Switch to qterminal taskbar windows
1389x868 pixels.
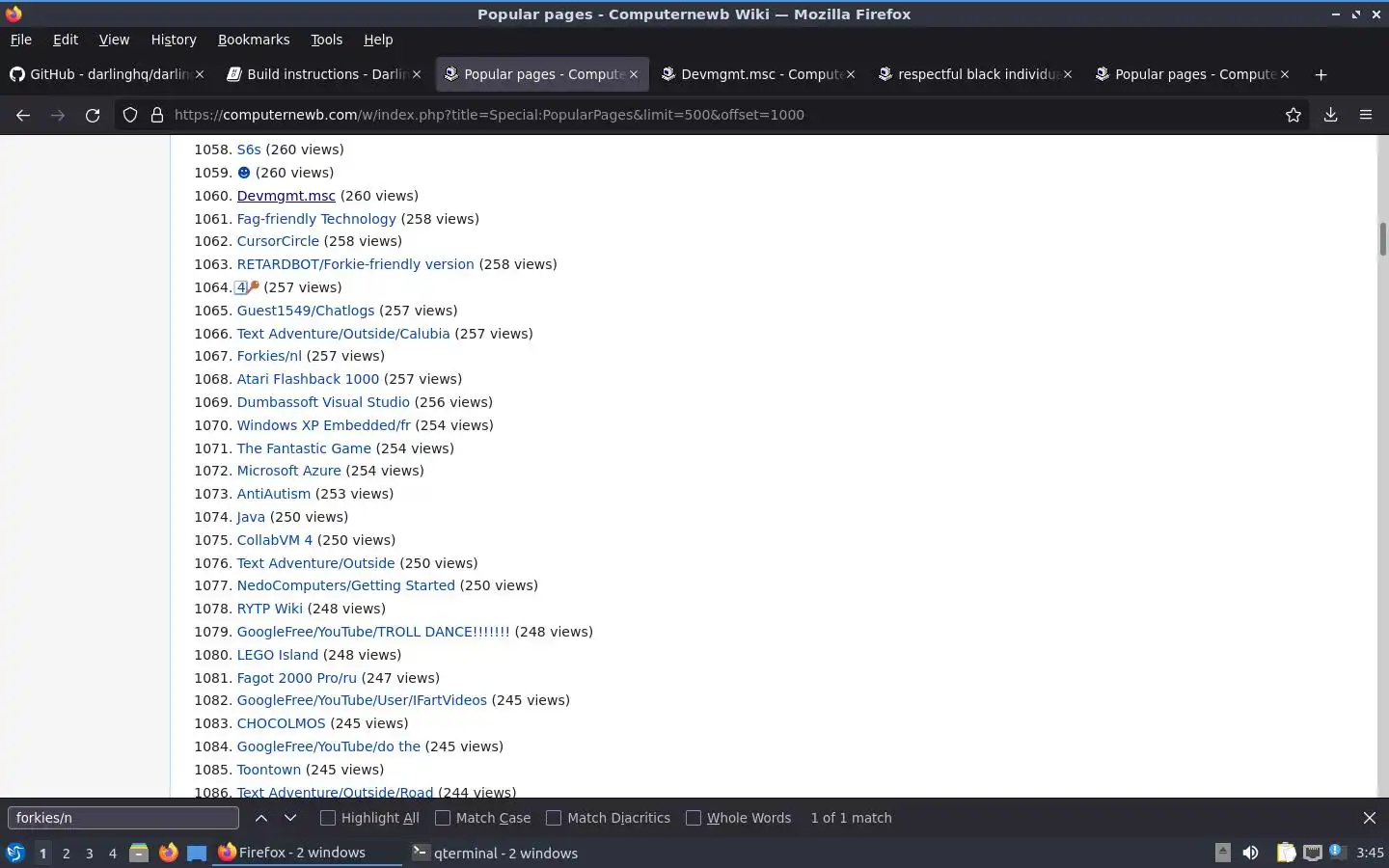pos(494,853)
